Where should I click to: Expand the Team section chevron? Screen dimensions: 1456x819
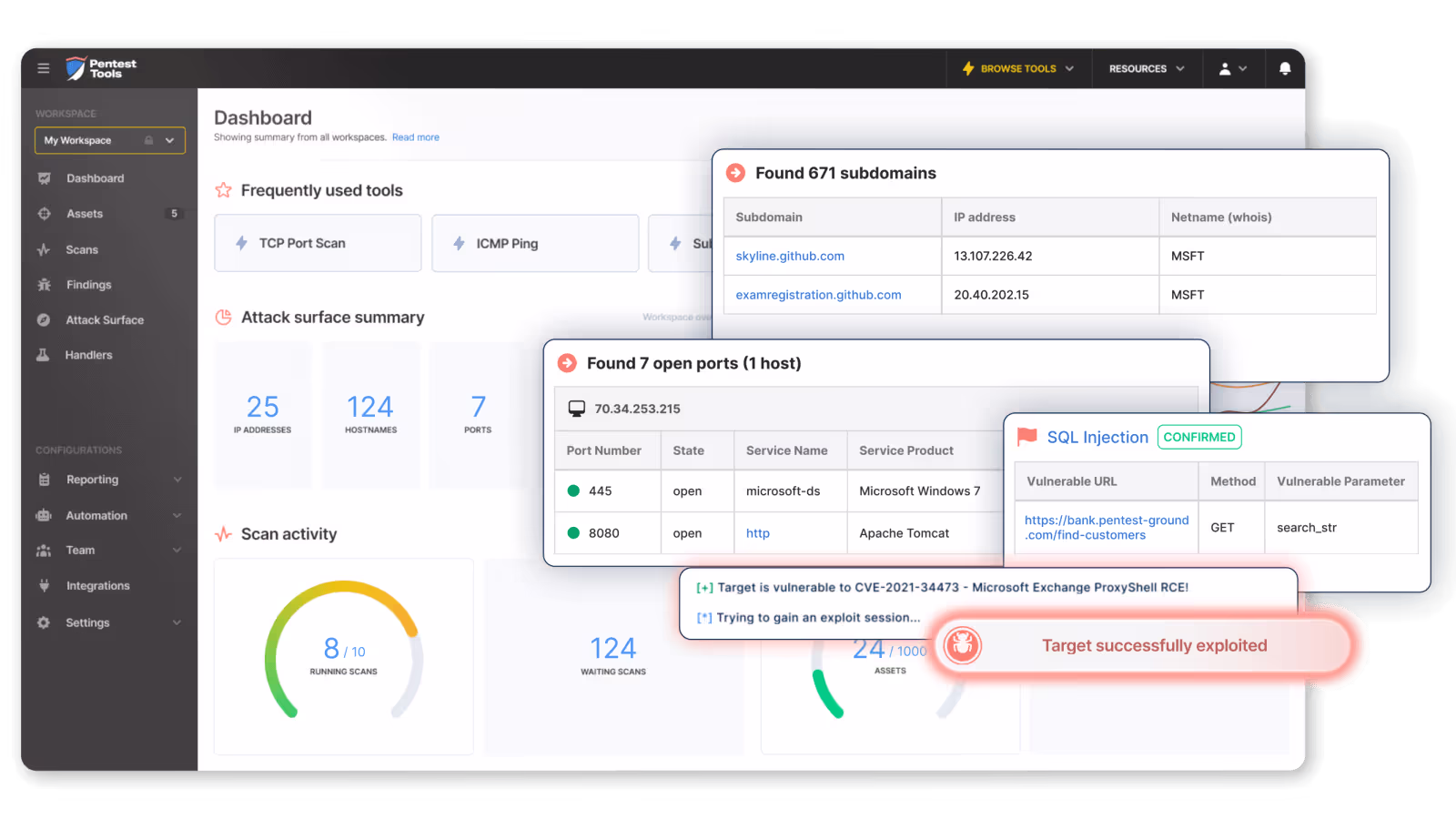[x=177, y=551]
